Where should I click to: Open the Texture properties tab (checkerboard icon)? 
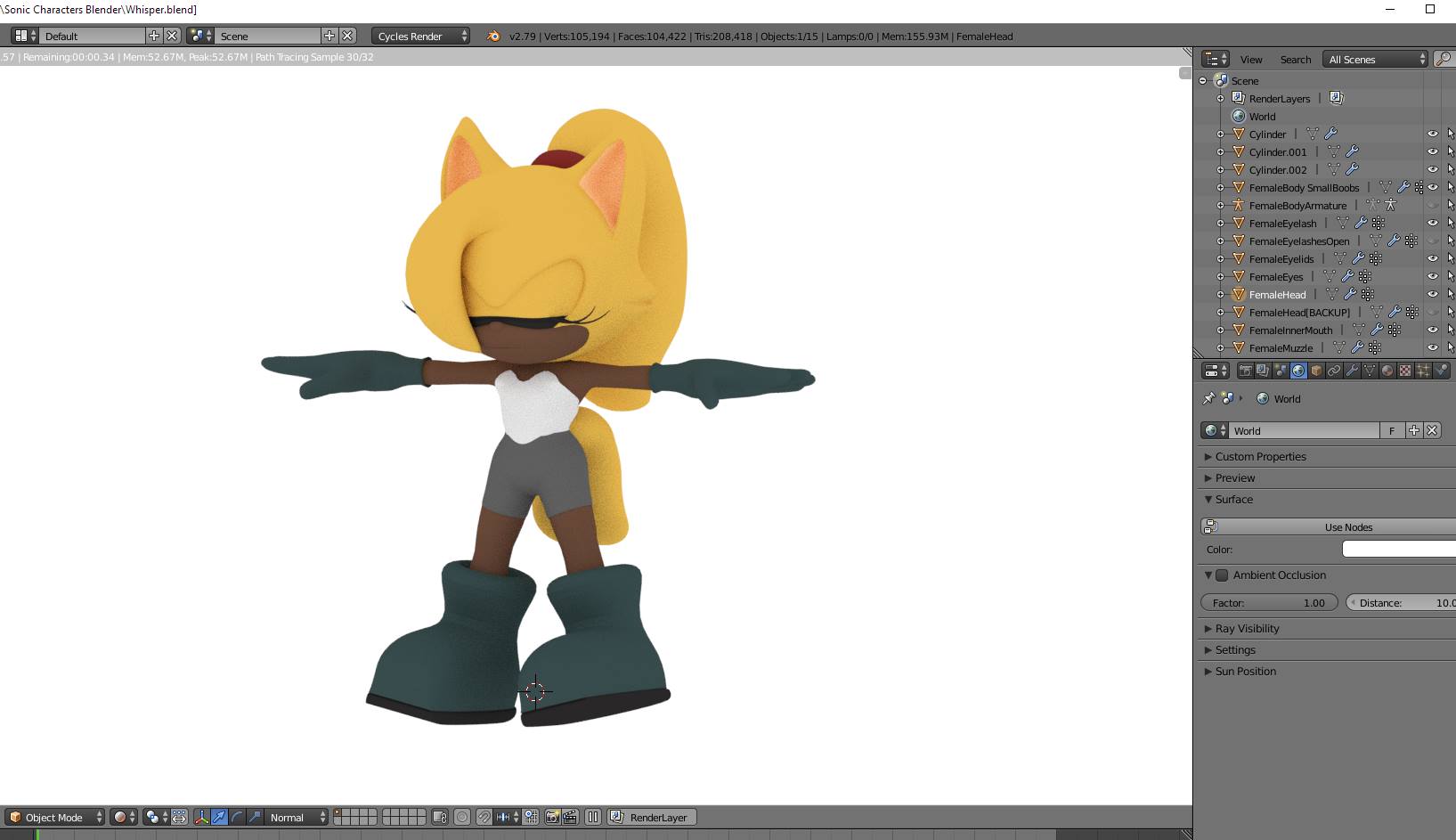point(1405,371)
